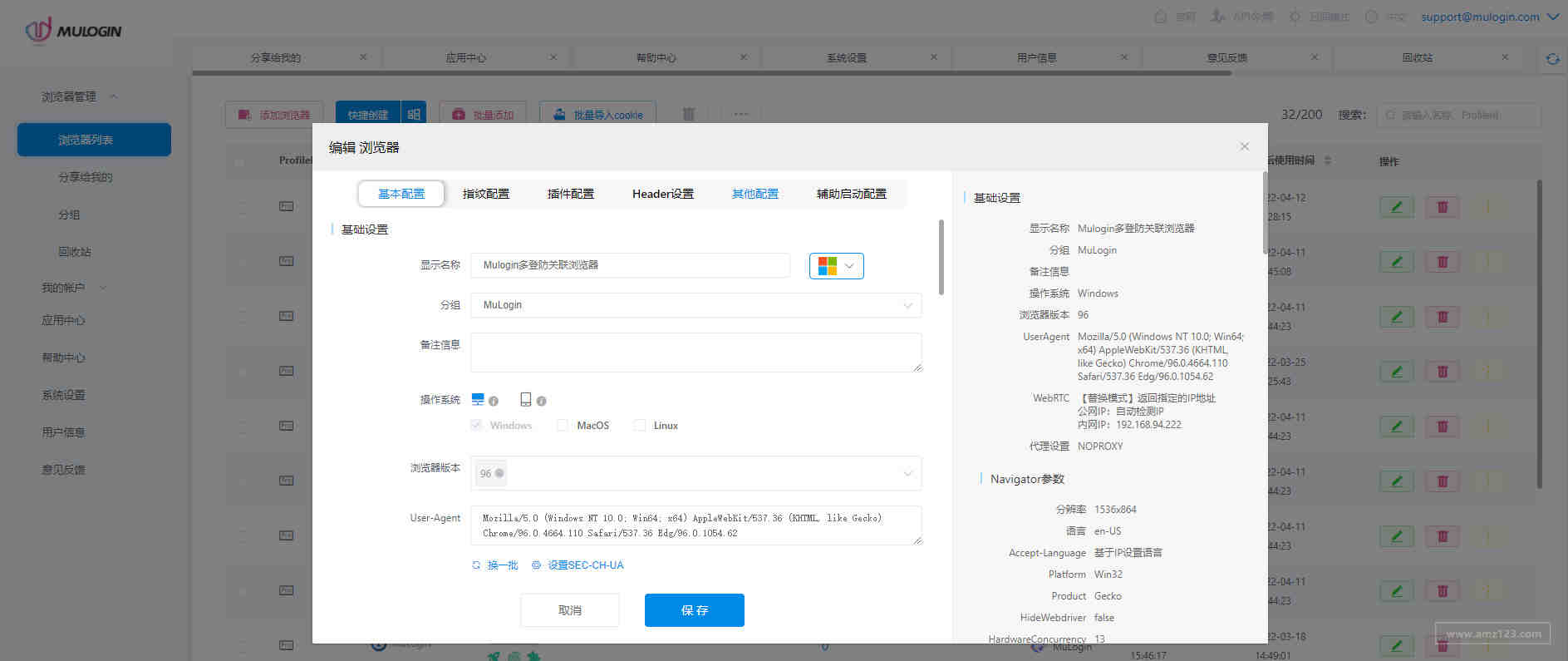Click the 快捷创建 button
The image size is (1568, 661).
click(x=368, y=115)
